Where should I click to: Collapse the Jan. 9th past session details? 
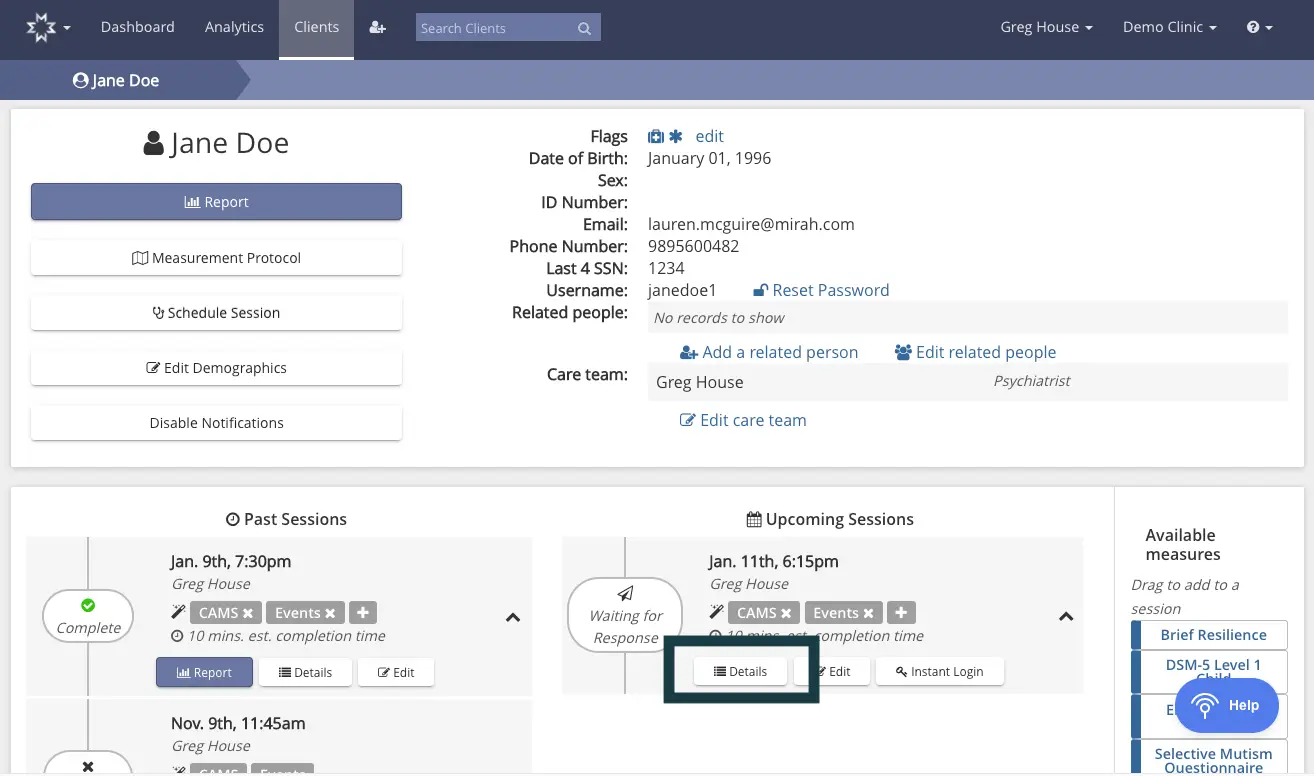click(x=513, y=617)
